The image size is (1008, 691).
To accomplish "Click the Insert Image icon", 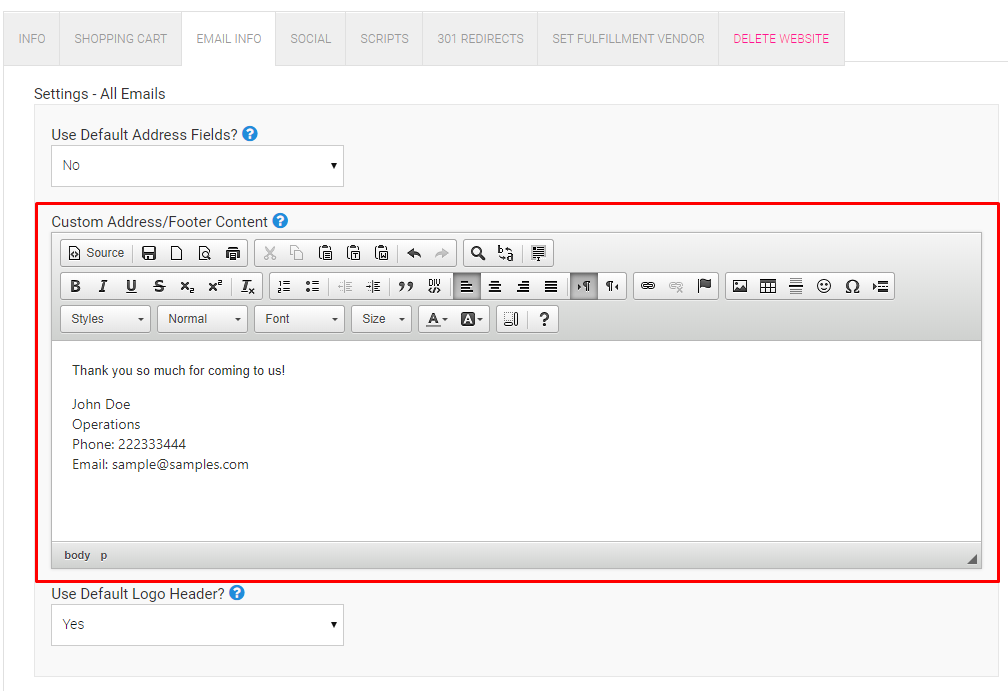I will pos(740,287).
